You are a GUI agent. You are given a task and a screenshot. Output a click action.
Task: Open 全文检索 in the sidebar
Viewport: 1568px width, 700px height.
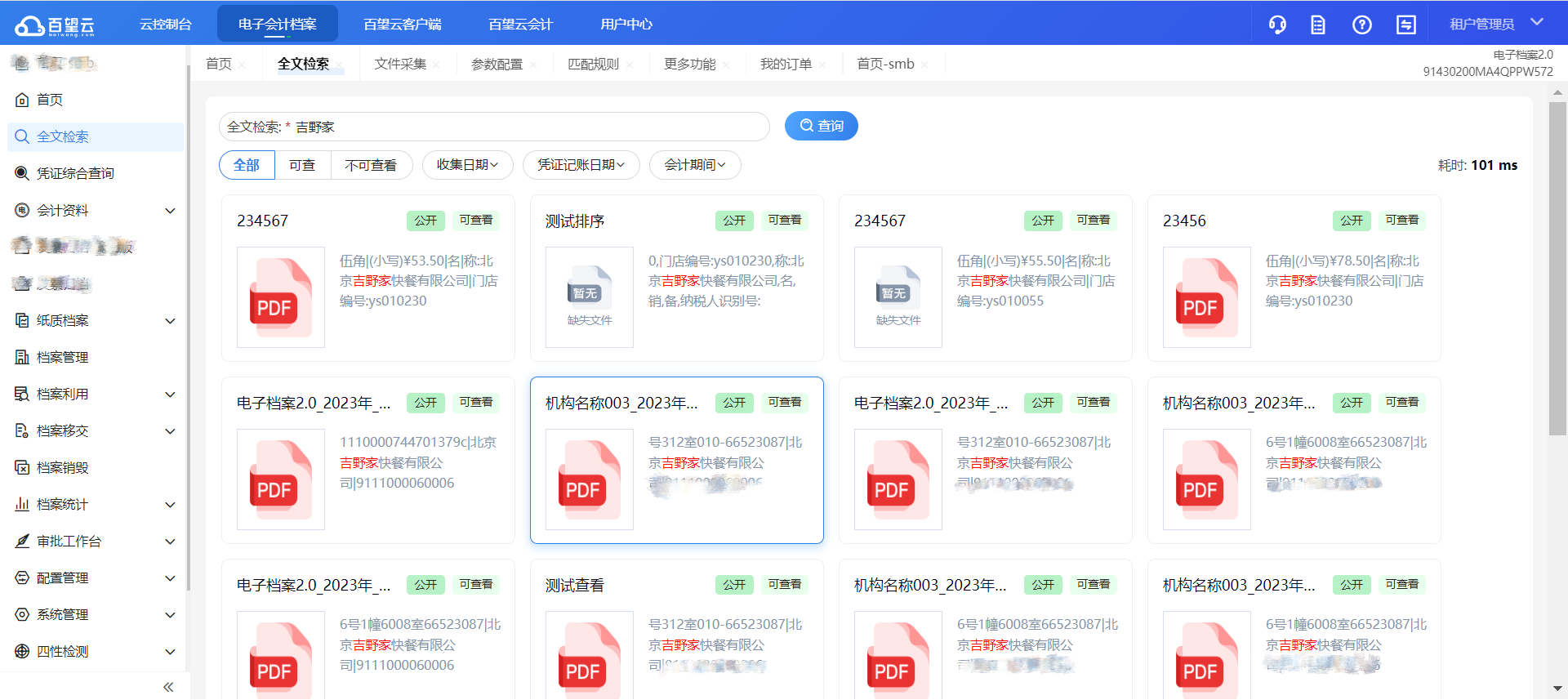[x=96, y=136]
